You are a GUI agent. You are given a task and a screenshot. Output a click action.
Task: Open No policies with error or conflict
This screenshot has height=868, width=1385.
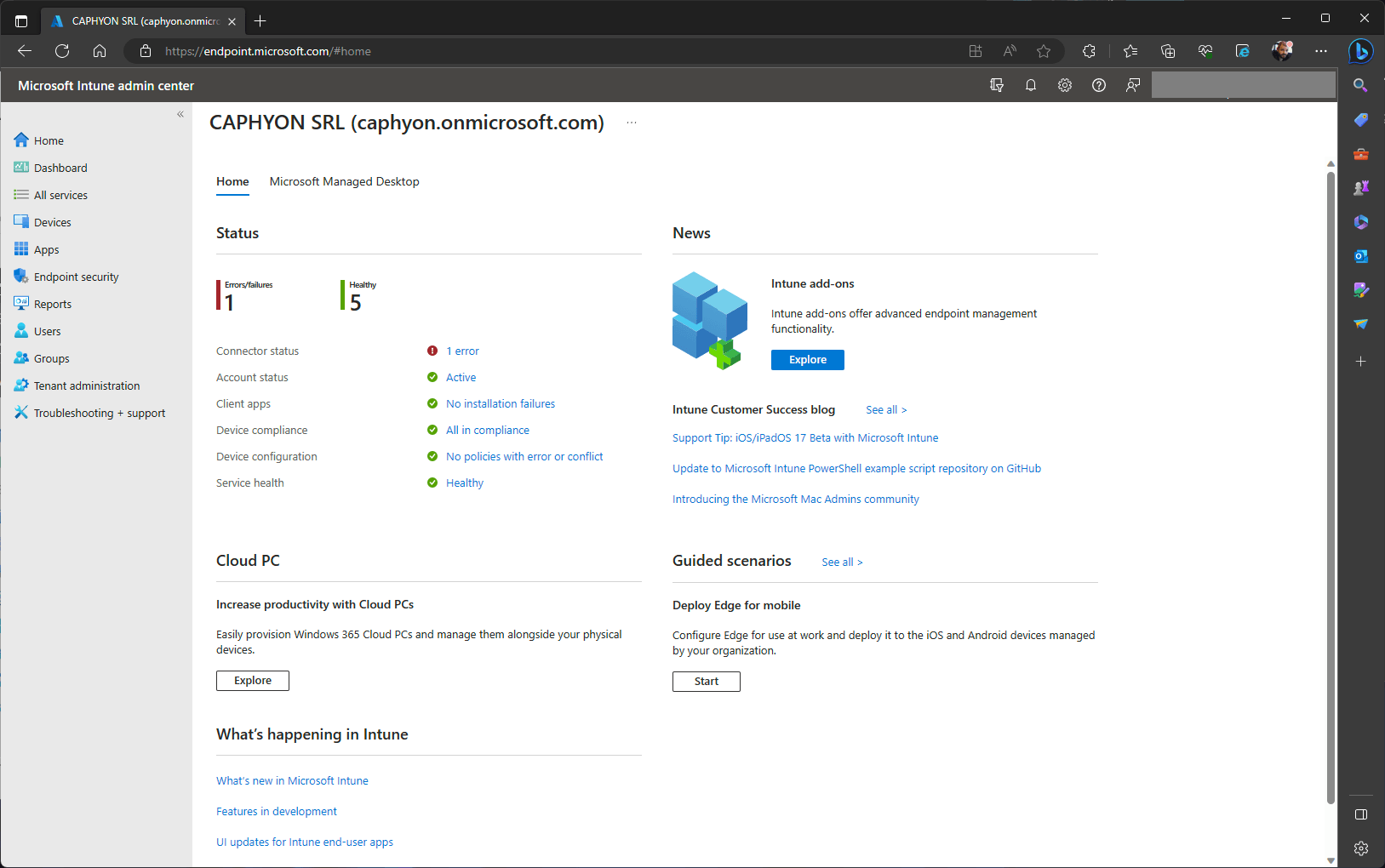point(524,456)
